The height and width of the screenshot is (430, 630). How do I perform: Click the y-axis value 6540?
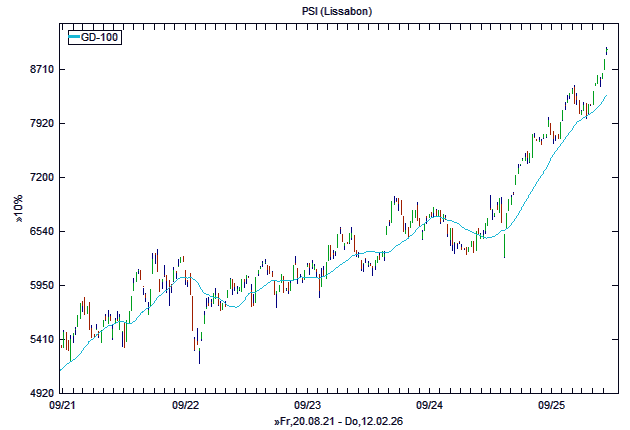(42, 231)
